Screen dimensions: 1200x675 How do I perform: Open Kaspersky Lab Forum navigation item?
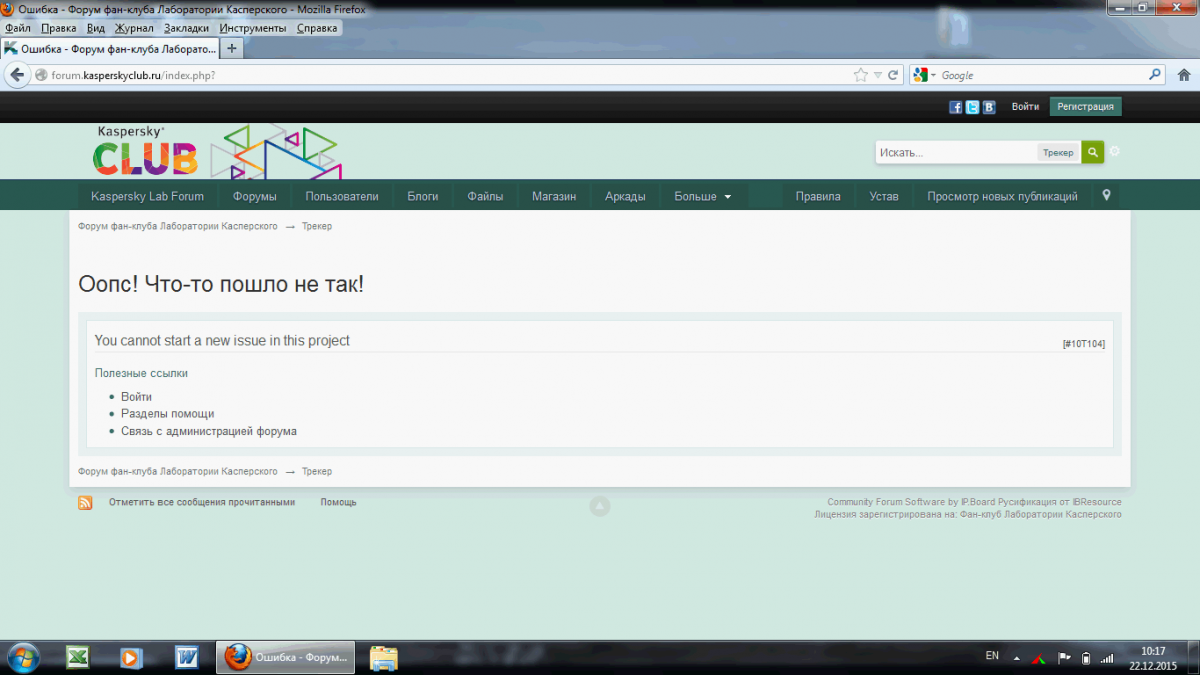[x=147, y=196]
